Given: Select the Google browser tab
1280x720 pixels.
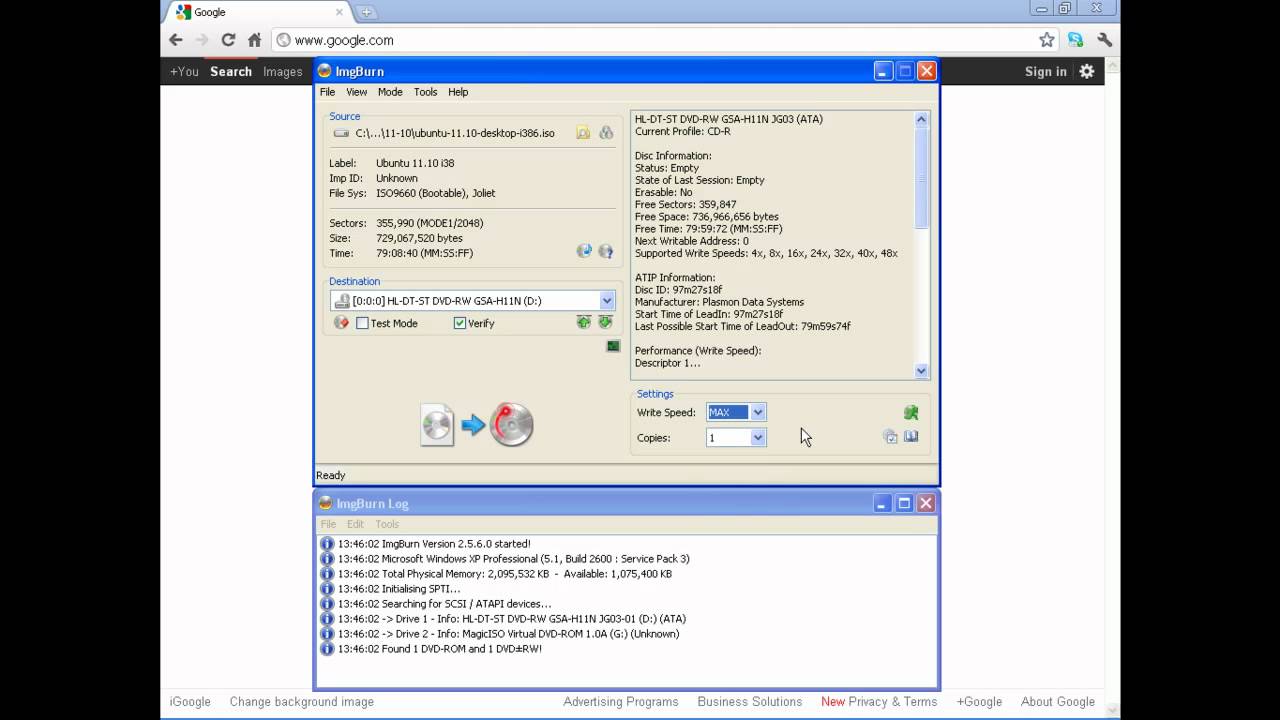Looking at the screenshot, I should [258, 12].
